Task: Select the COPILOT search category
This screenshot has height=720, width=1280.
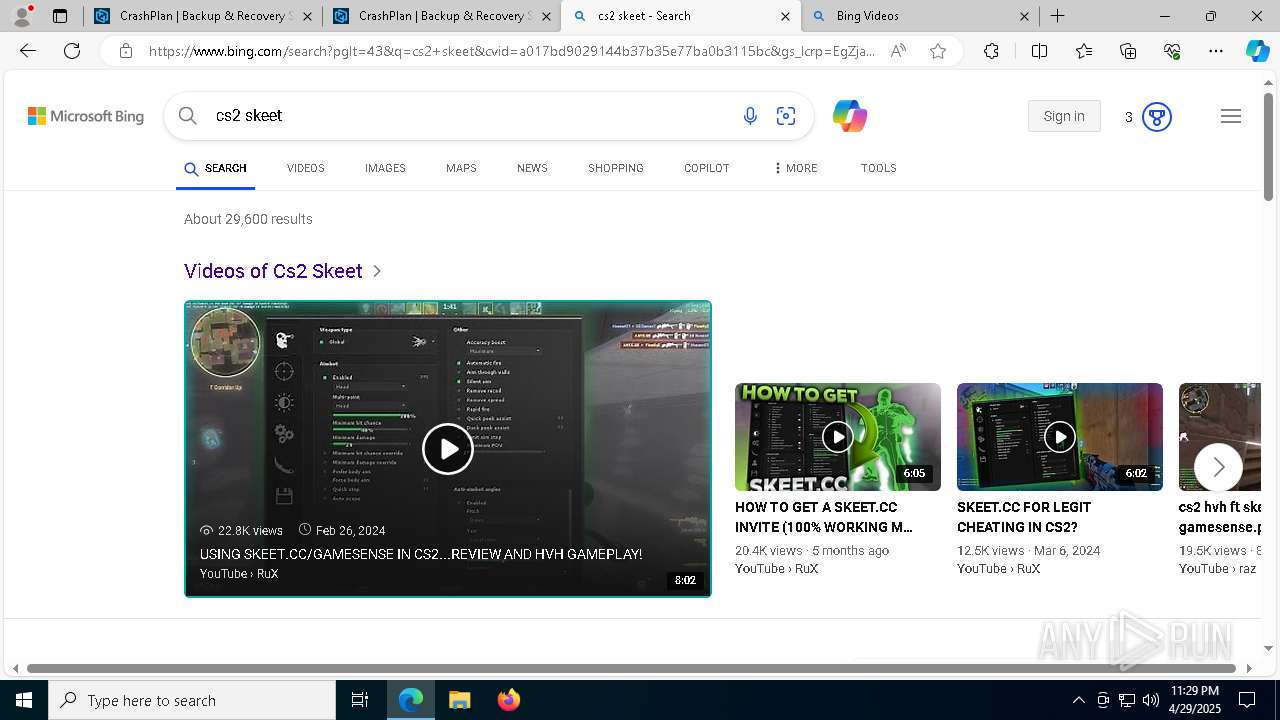Action: [x=707, y=168]
